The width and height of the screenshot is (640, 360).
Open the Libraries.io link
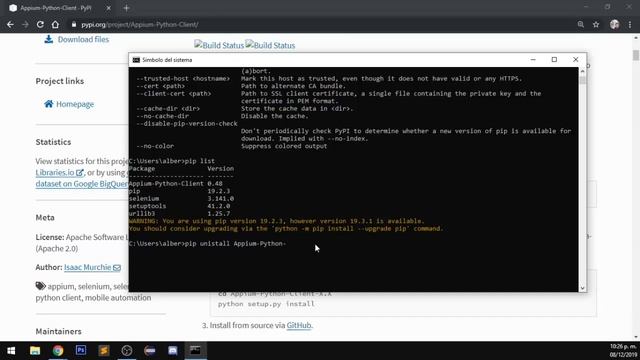[59, 173]
